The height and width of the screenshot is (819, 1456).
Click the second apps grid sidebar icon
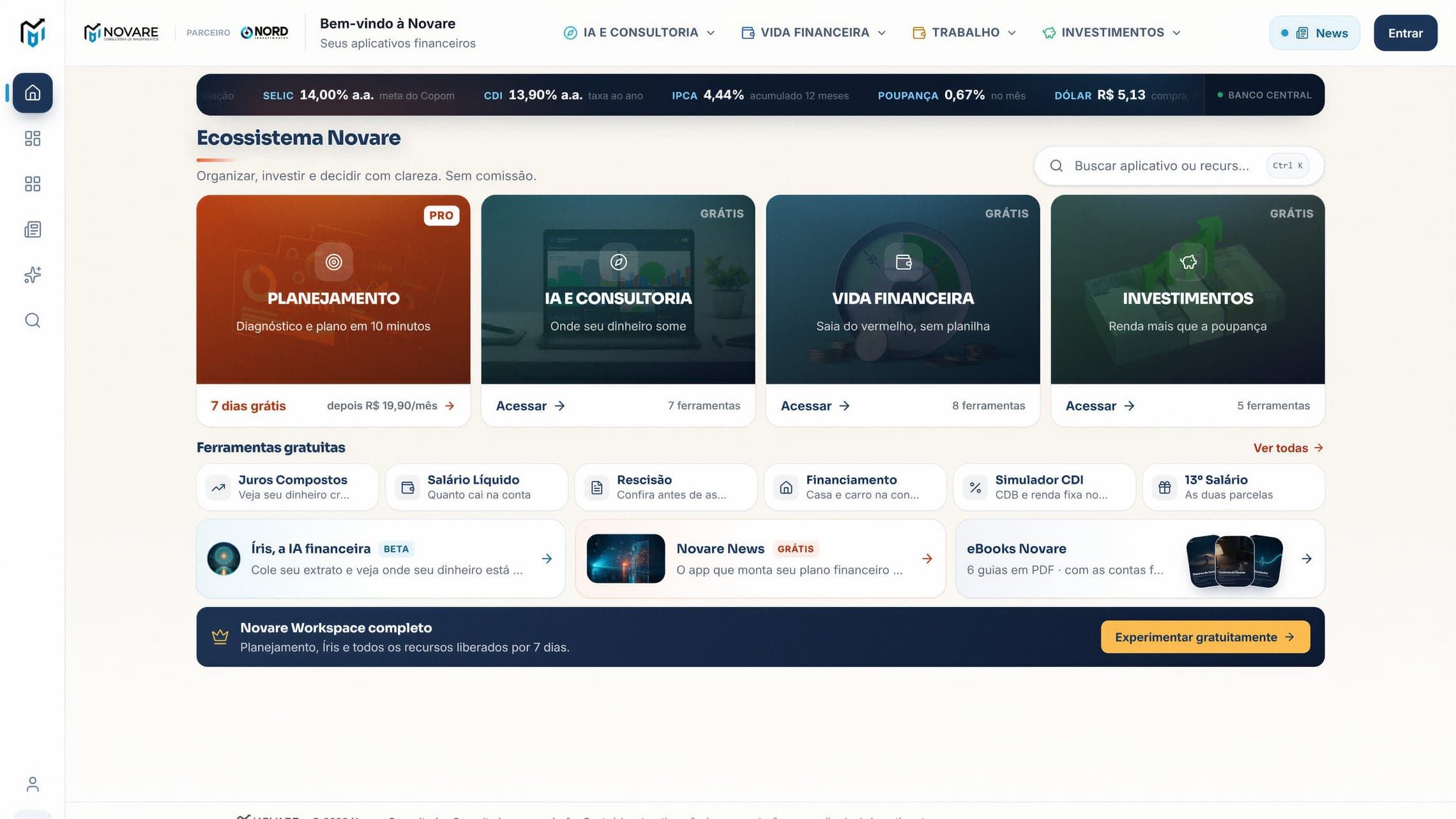[x=33, y=184]
